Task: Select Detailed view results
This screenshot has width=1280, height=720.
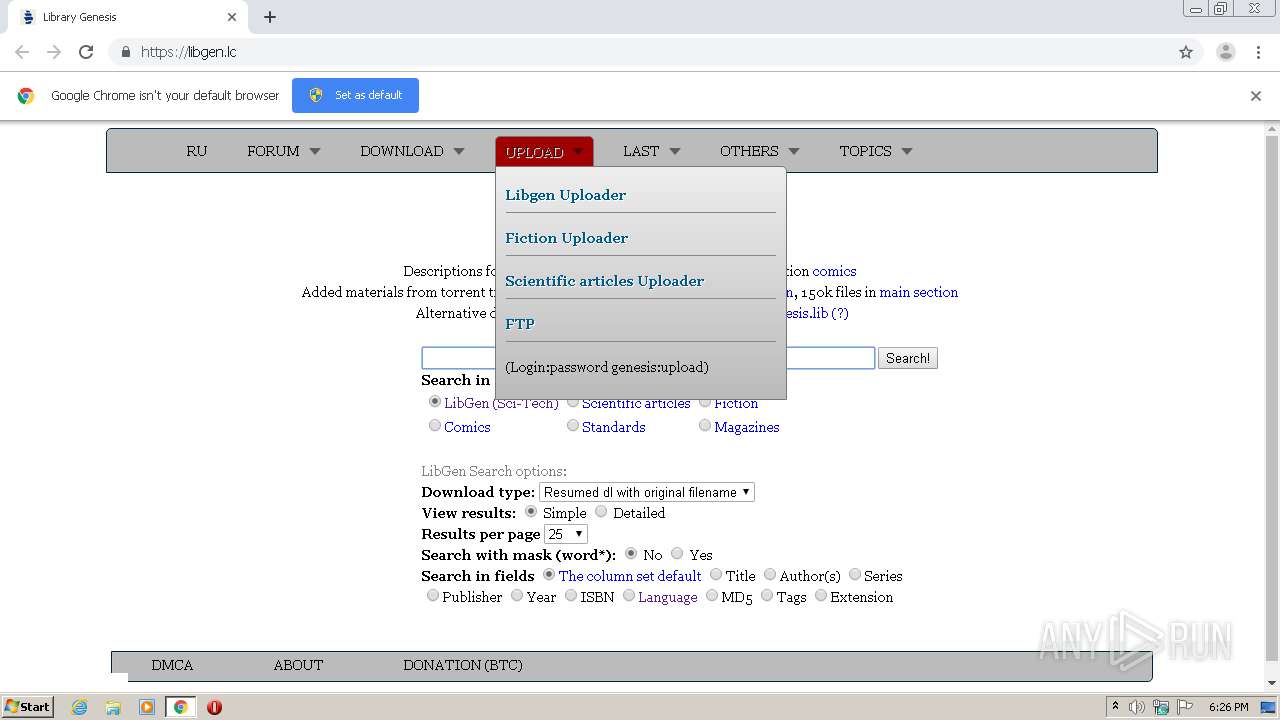Action: 601,512
